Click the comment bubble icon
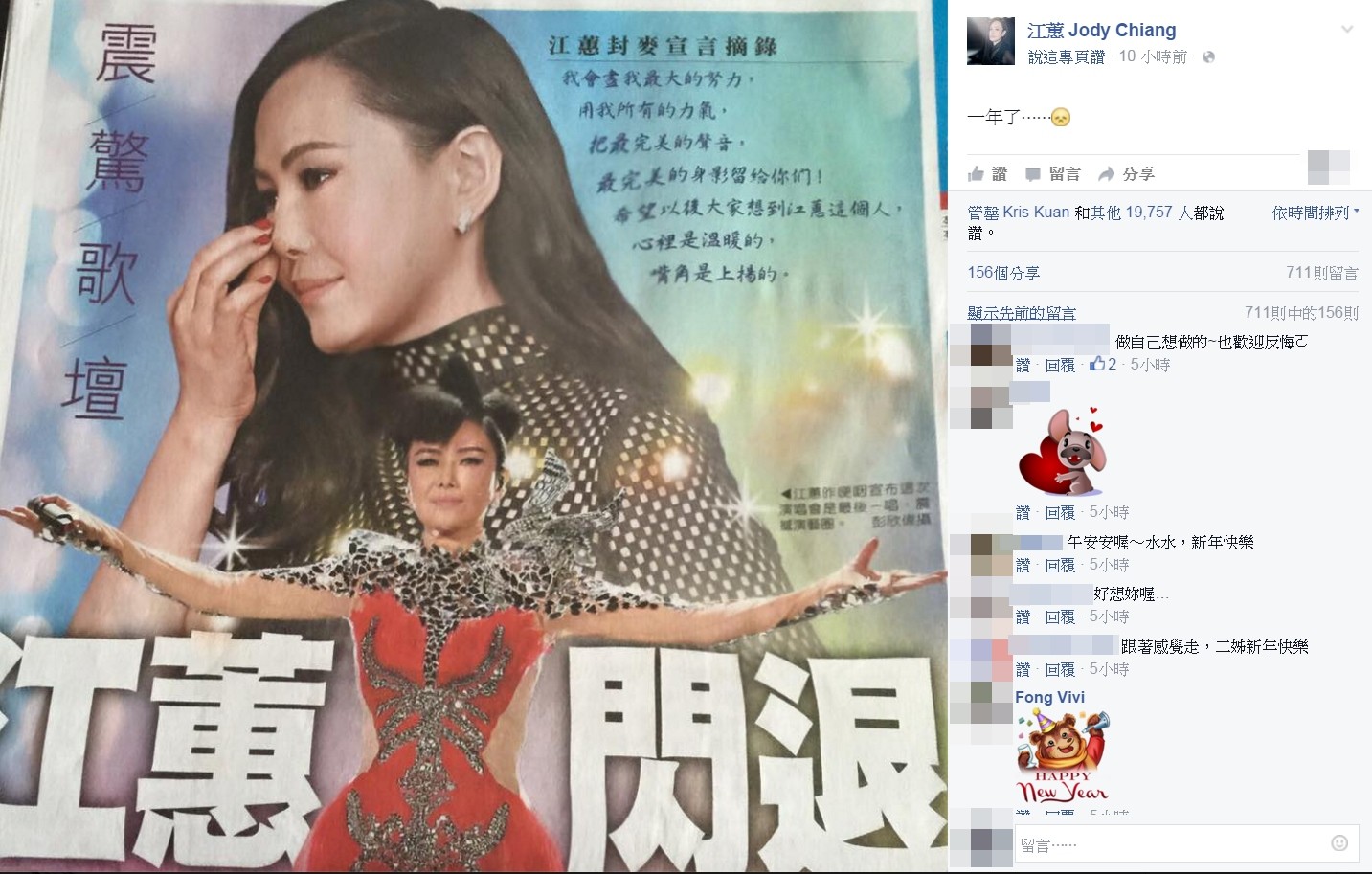 tap(1033, 174)
